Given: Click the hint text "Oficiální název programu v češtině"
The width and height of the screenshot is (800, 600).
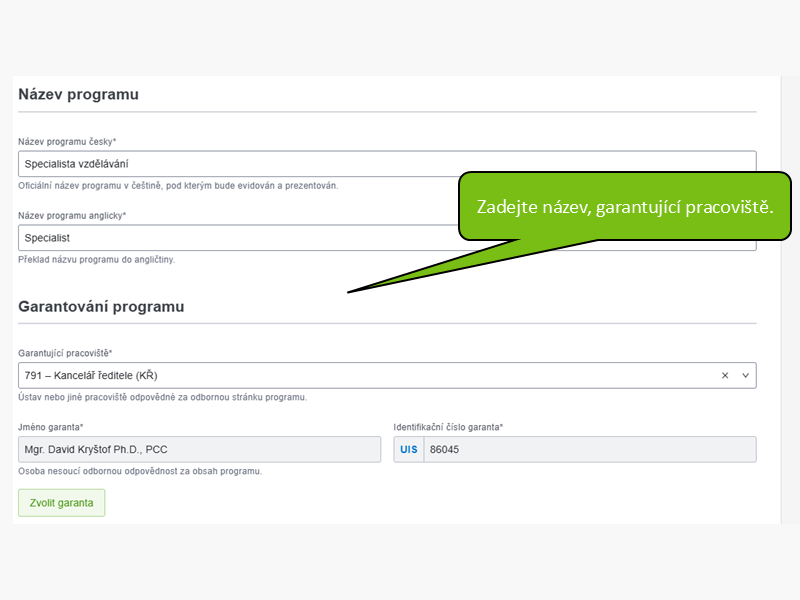Looking at the screenshot, I should (x=90, y=186).
